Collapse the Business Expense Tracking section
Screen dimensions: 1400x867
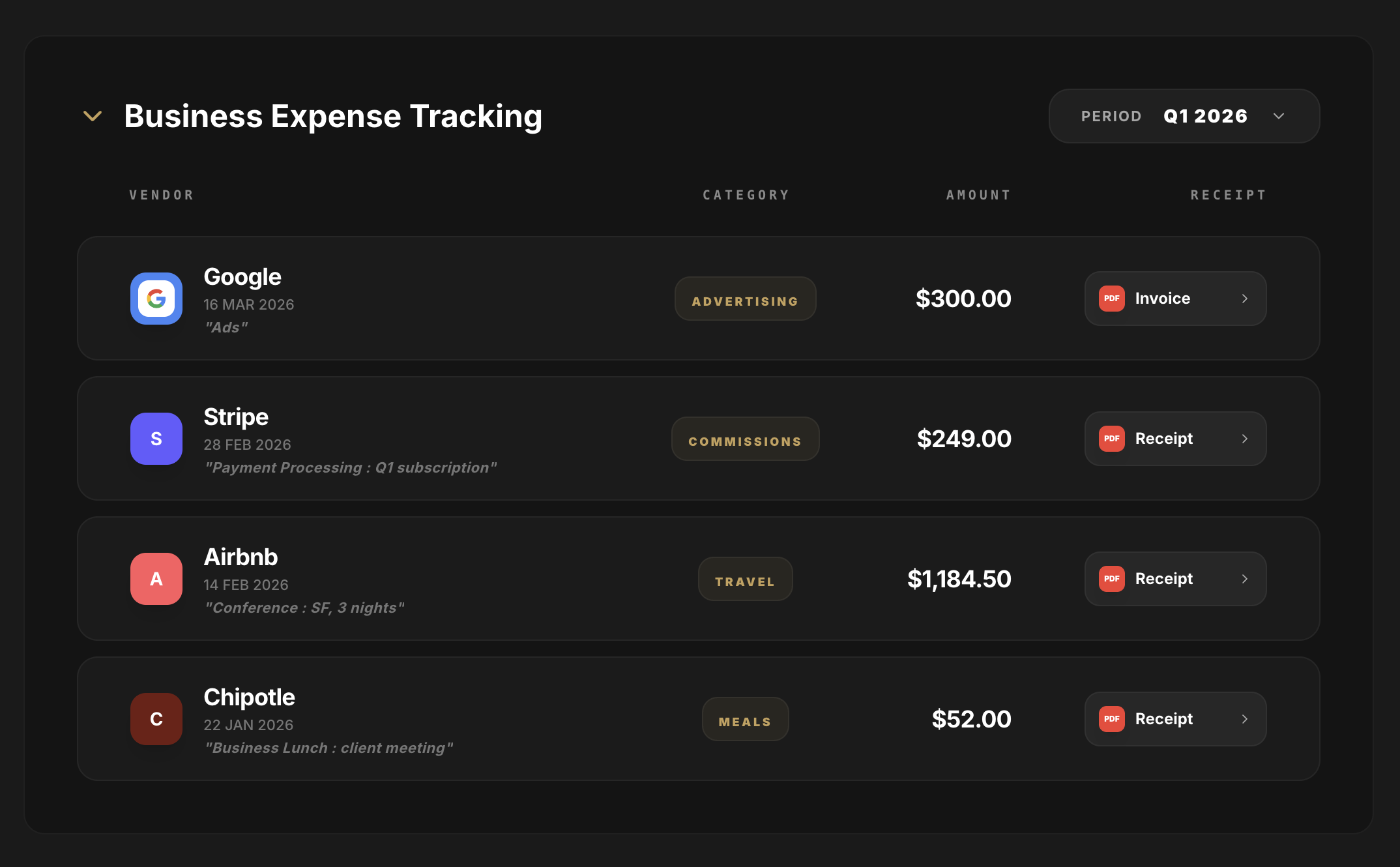pos(93,116)
